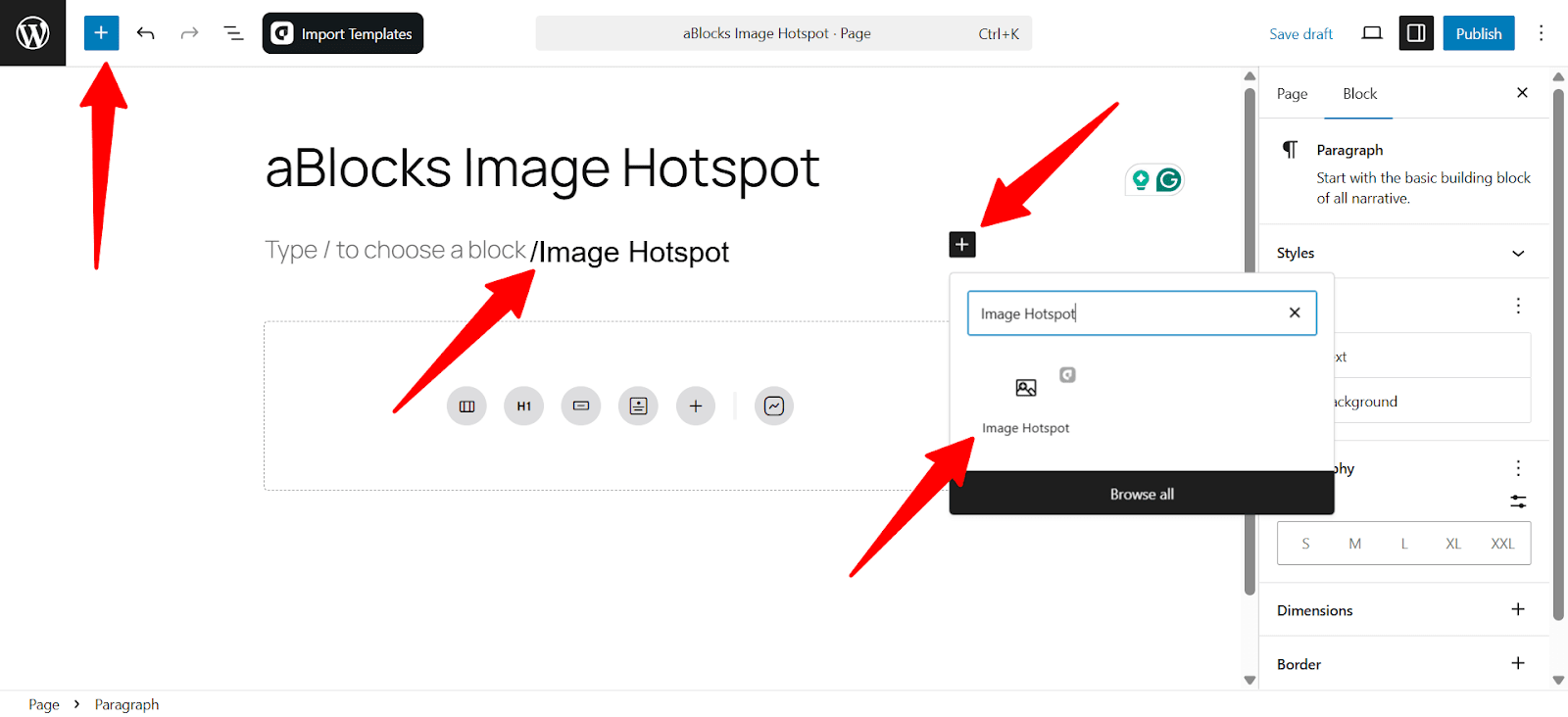Open the document overview list
The height and width of the screenshot is (717, 1568).
pyautogui.click(x=233, y=33)
